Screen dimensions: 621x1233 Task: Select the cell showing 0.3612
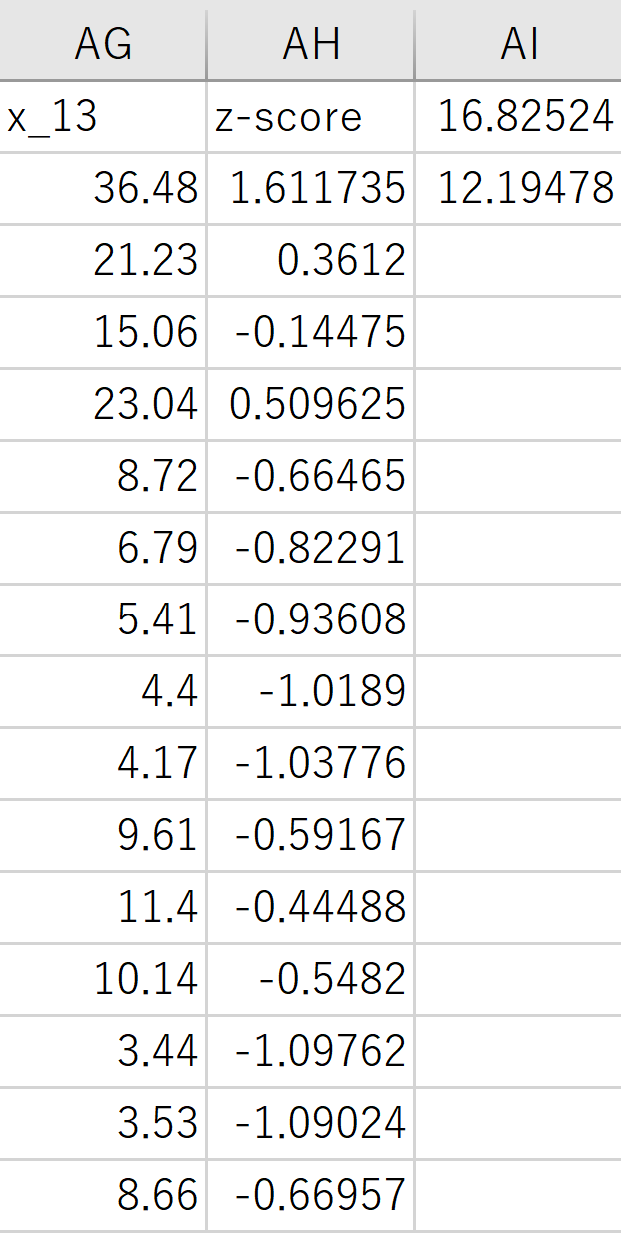311,260
